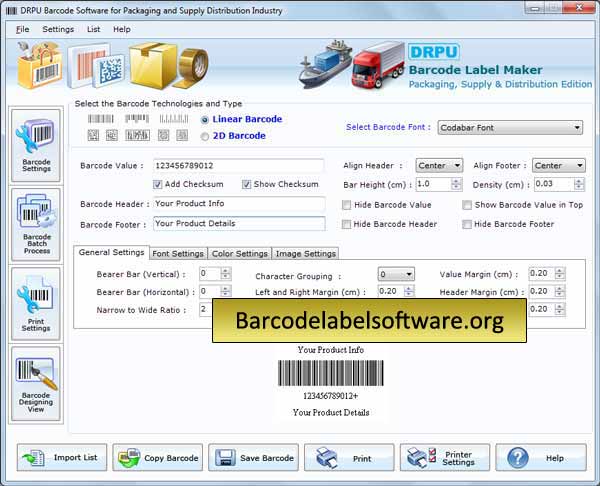Click the Help question mark button
Image resolution: width=600 pixels, height=486 pixels.
pyautogui.click(x=541, y=457)
